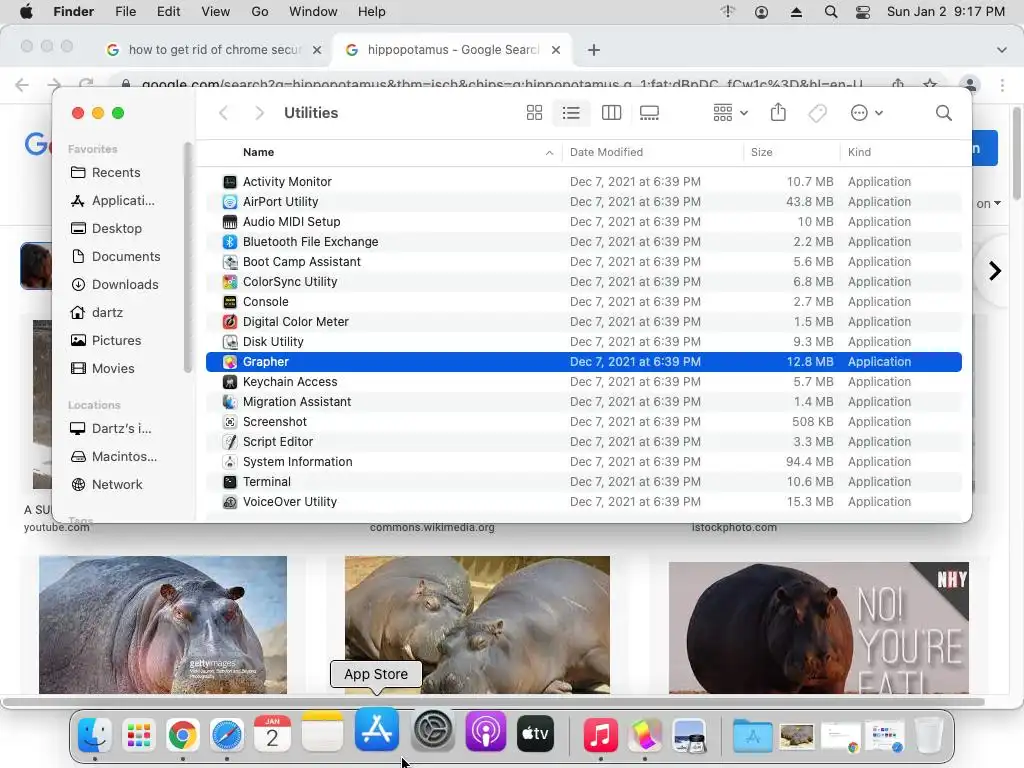1024x768 pixels.
Task: Open the View menu
Action: click(216, 12)
